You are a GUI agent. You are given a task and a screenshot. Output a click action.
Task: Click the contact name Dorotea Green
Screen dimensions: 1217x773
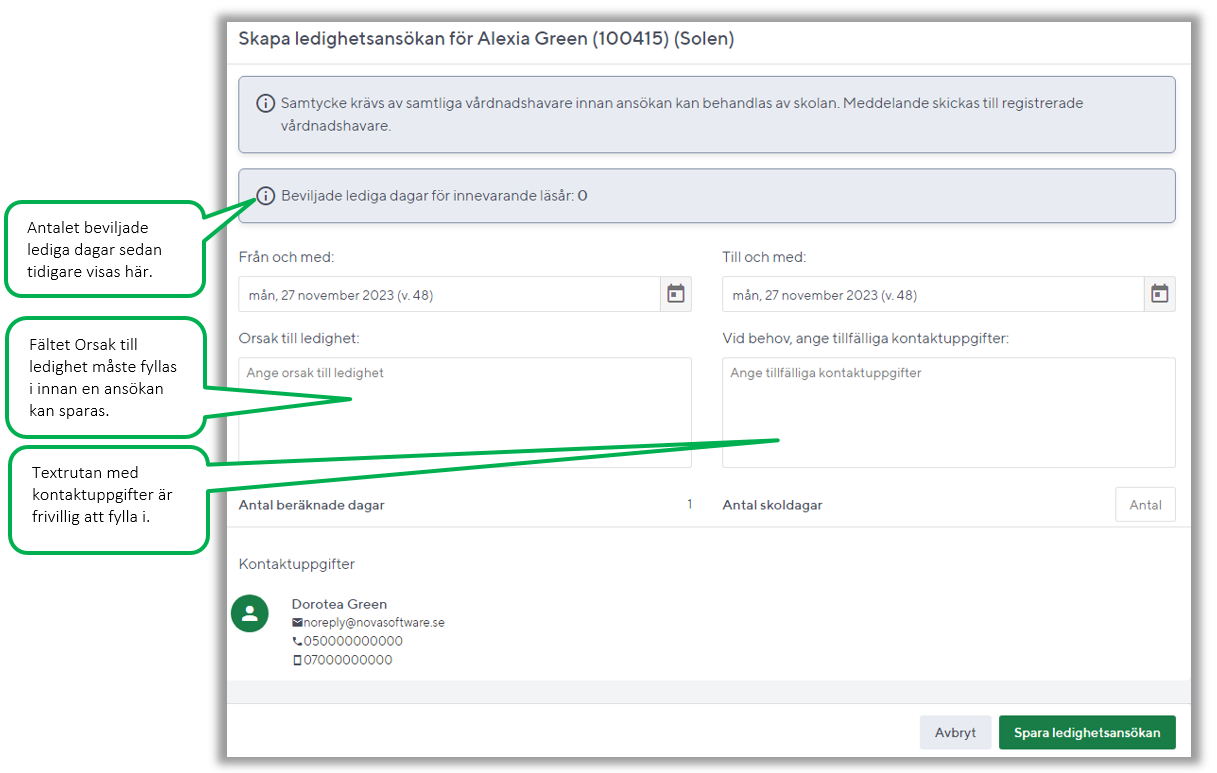click(x=339, y=604)
